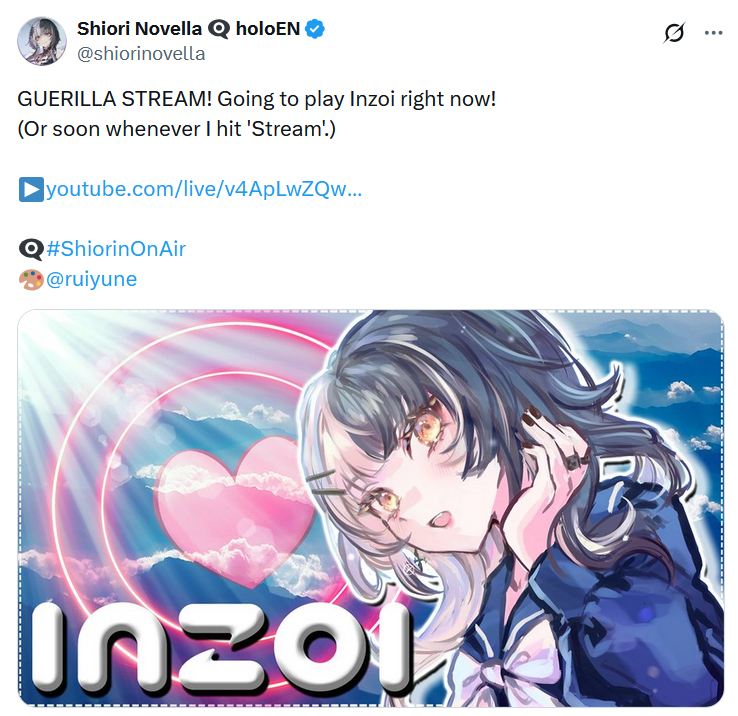The image size is (738, 716).
Task: Visit the @ruiyune artist mention
Action: tap(91, 279)
